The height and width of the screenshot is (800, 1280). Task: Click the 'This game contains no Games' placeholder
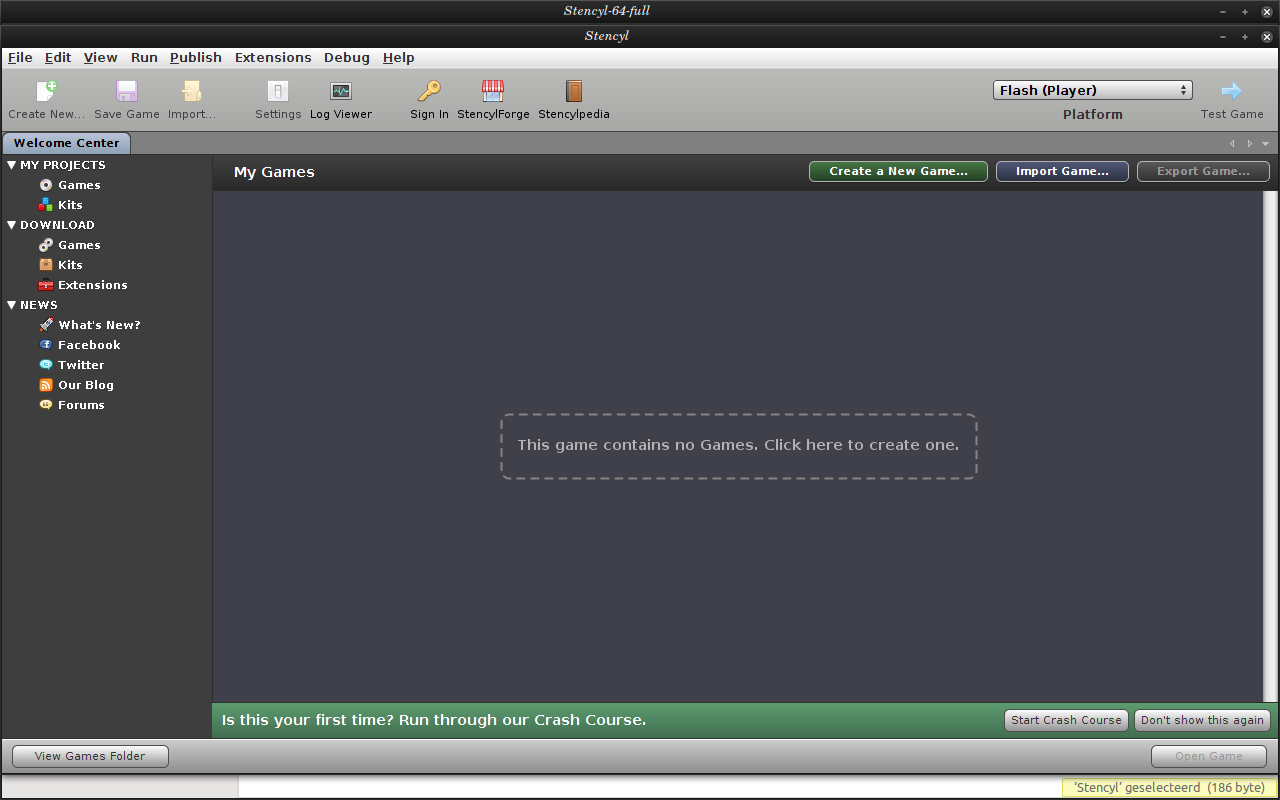(738, 446)
